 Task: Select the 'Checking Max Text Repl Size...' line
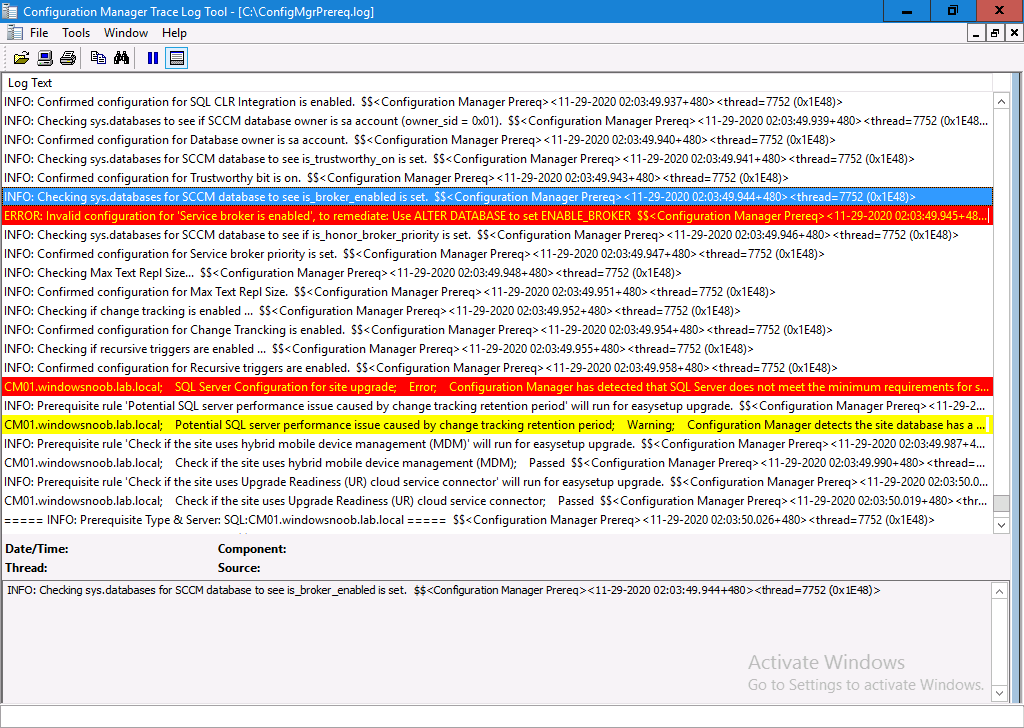tap(497, 272)
